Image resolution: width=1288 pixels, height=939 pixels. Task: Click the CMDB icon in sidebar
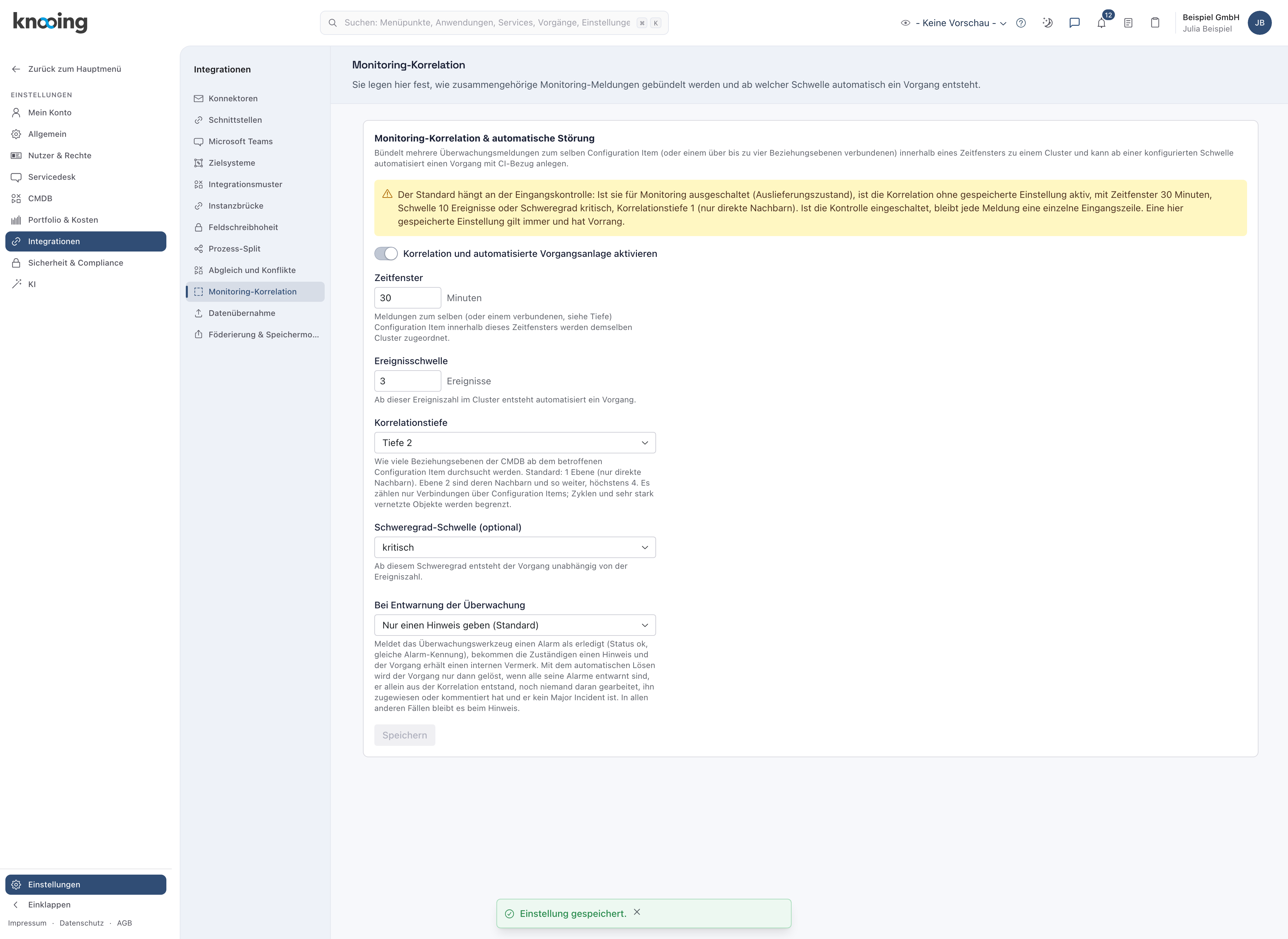pyautogui.click(x=16, y=199)
